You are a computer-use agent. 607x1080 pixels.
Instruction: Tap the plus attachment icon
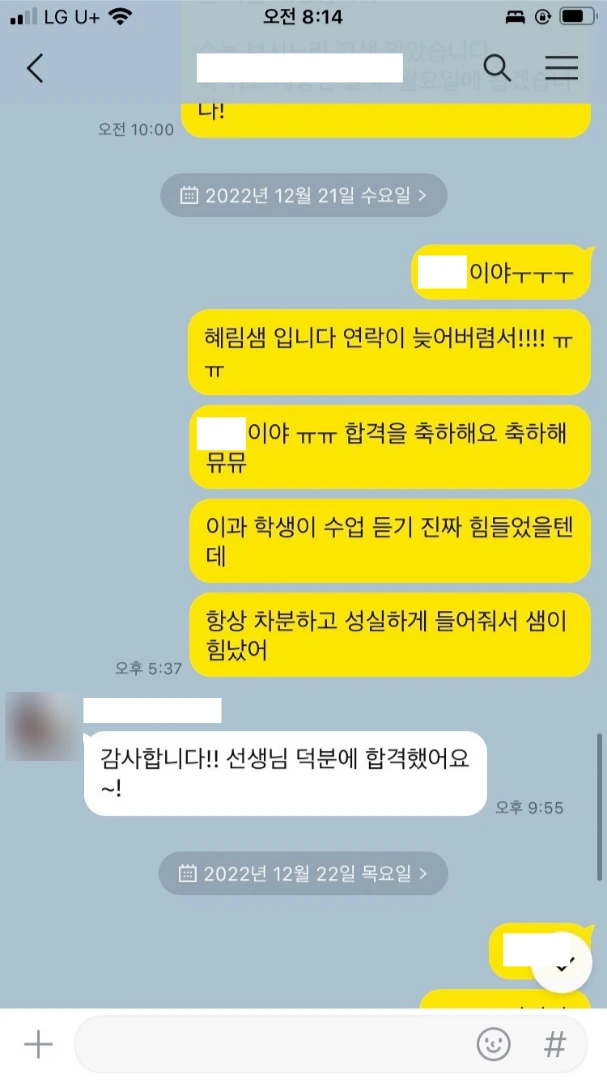39,1044
